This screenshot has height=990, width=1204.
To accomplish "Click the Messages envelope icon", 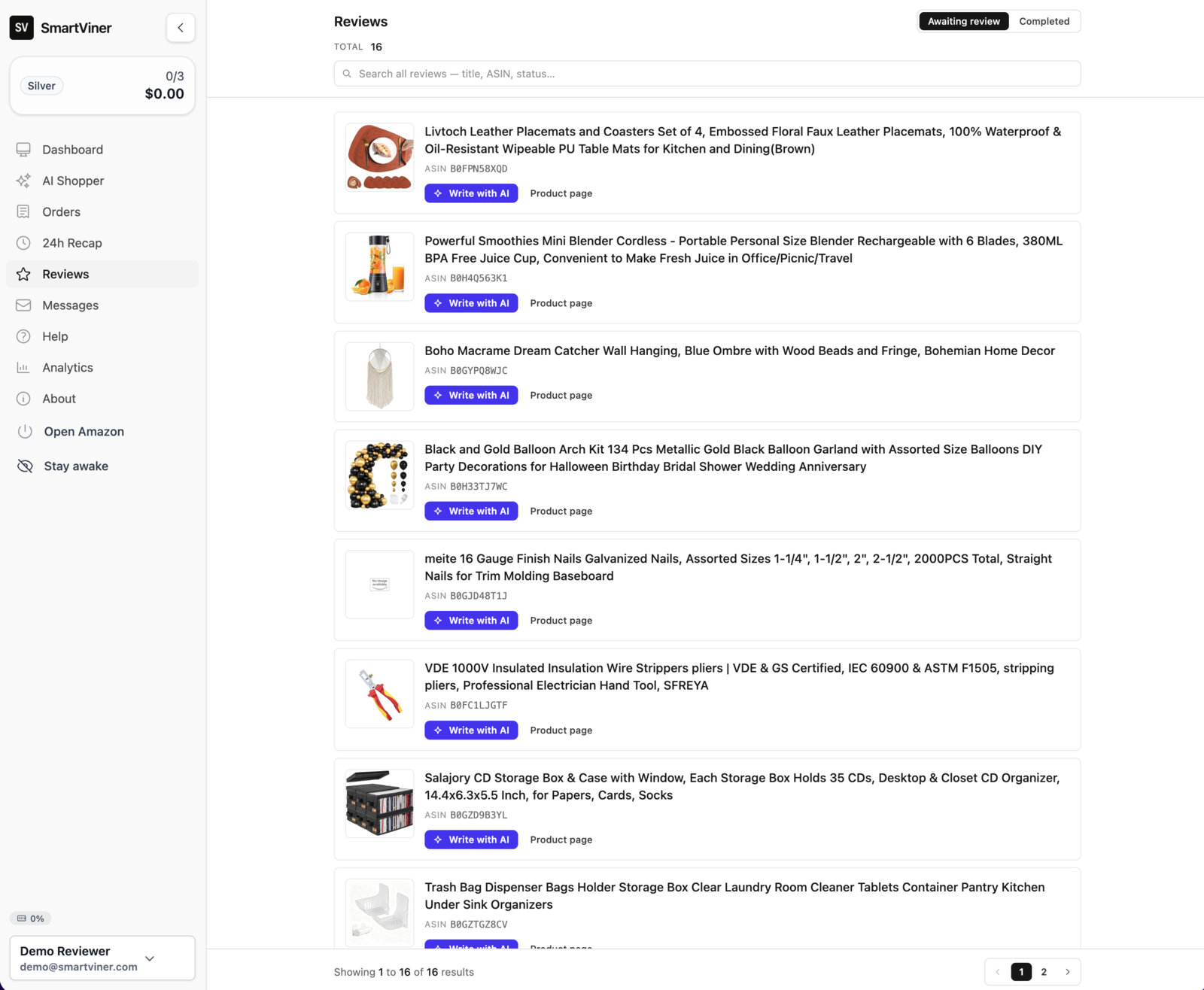I will (x=23, y=305).
